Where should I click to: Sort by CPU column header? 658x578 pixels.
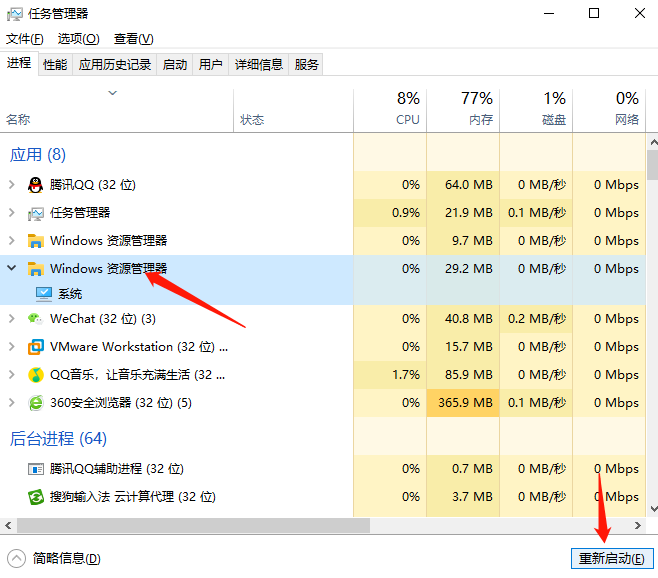tap(390, 109)
